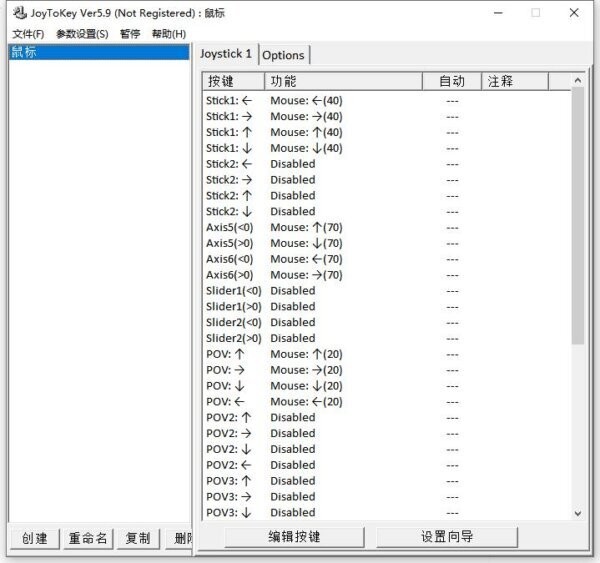Screen dimensions: 600x563
Task: Select the POV2: ↑ row
Action: point(386,418)
